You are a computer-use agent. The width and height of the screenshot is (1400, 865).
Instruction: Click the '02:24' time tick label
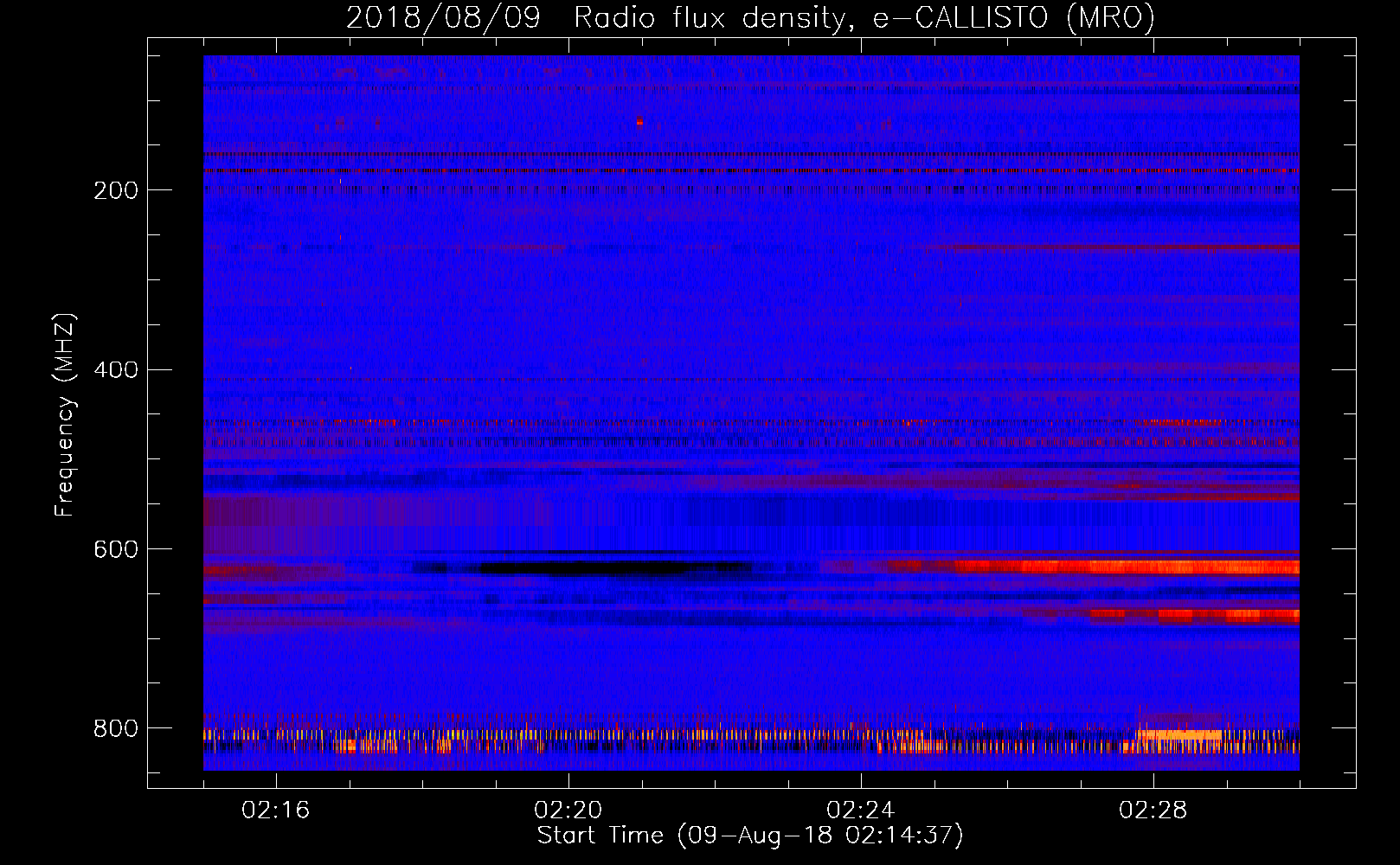click(861, 811)
